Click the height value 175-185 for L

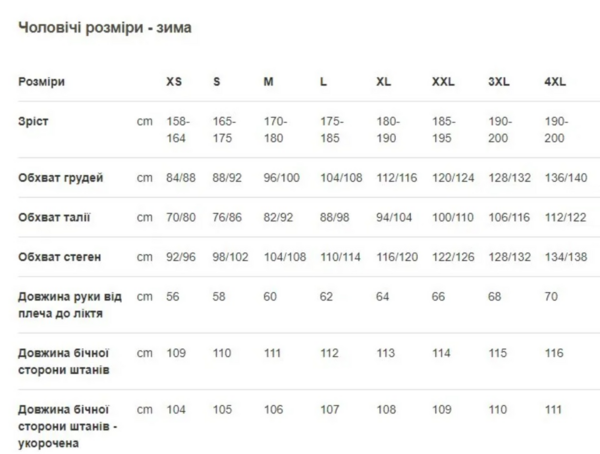[332, 128]
